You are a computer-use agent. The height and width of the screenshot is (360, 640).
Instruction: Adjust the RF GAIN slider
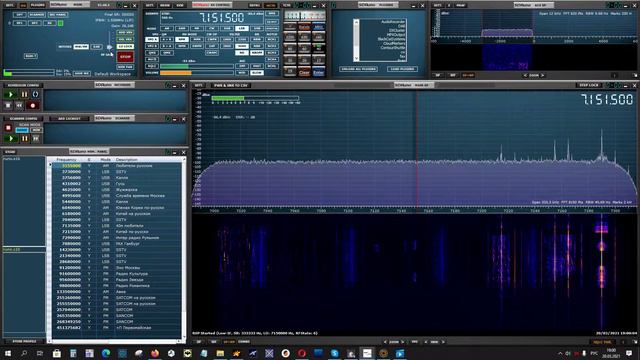click(109, 47)
